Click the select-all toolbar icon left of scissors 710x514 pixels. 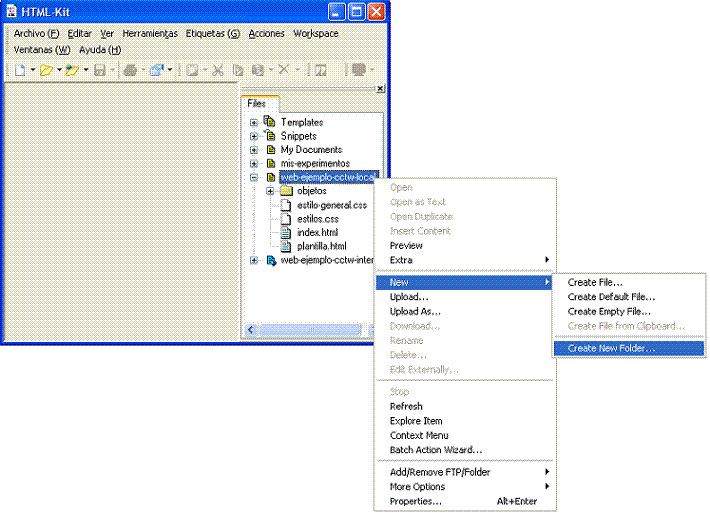pyautogui.click(x=192, y=70)
